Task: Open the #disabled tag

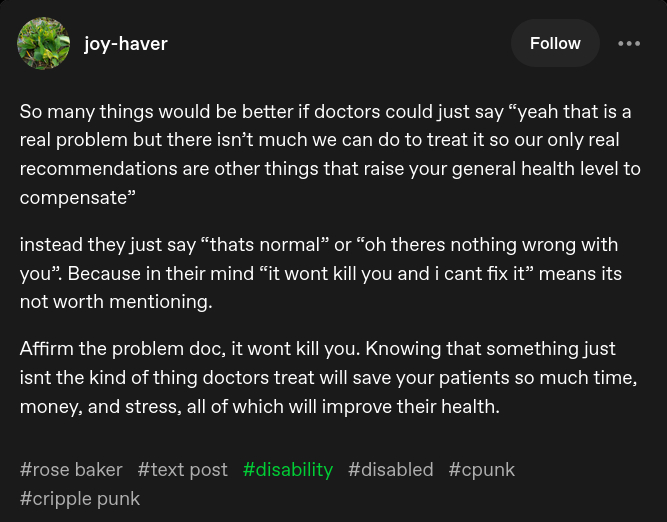Action: [x=391, y=469]
